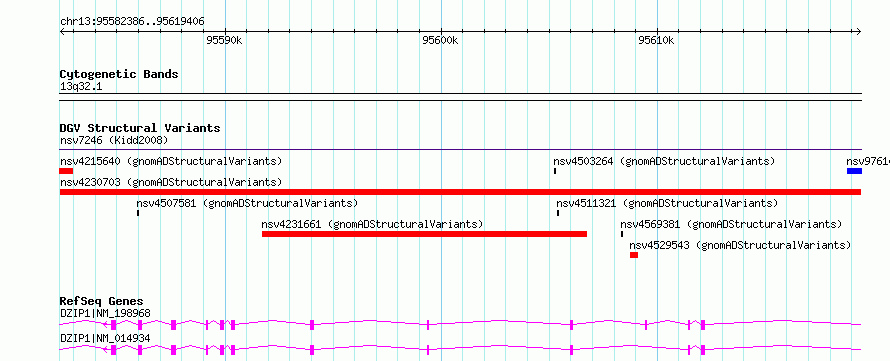Click the nsv4511321 small black marker
The image size is (890, 361).
click(x=558, y=213)
